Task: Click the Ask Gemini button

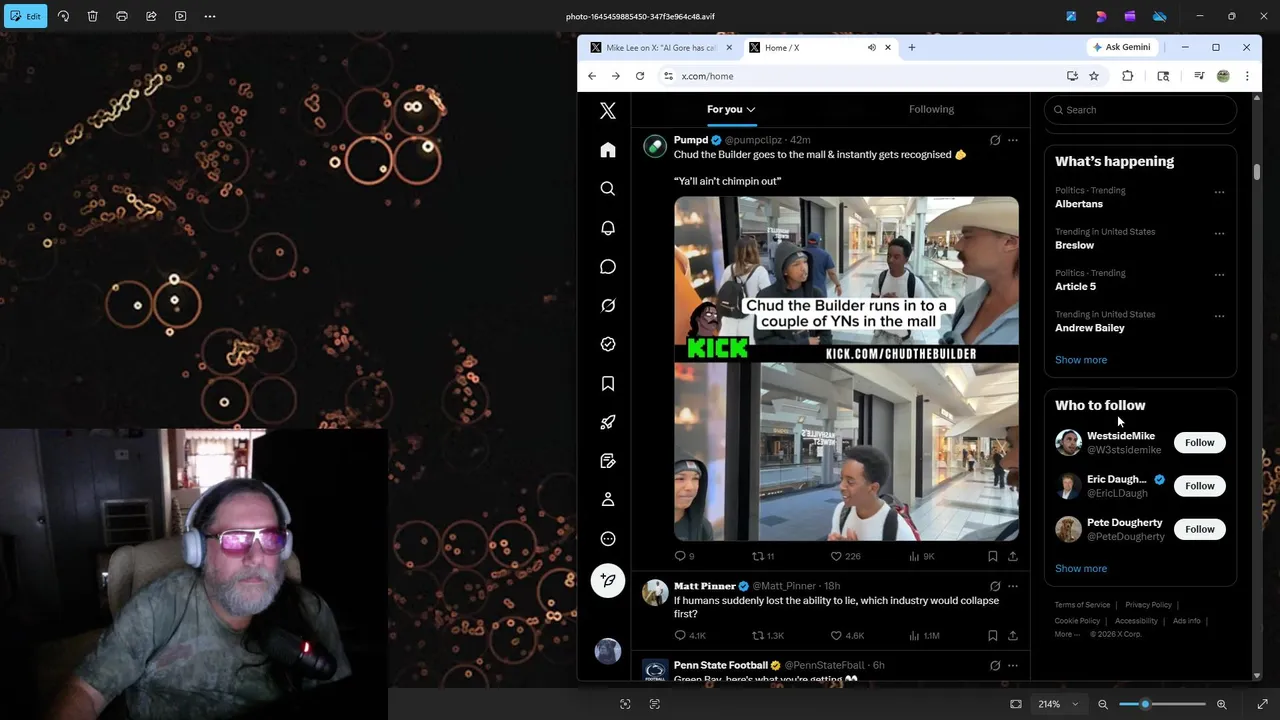Action: tap(1121, 47)
